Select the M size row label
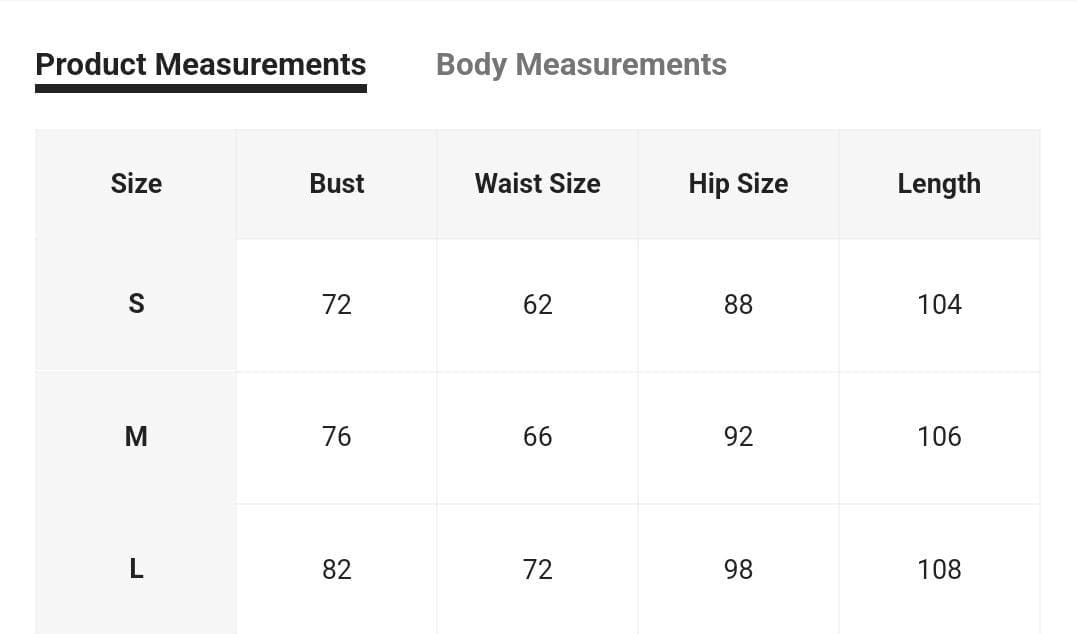1077x634 pixels. (136, 436)
